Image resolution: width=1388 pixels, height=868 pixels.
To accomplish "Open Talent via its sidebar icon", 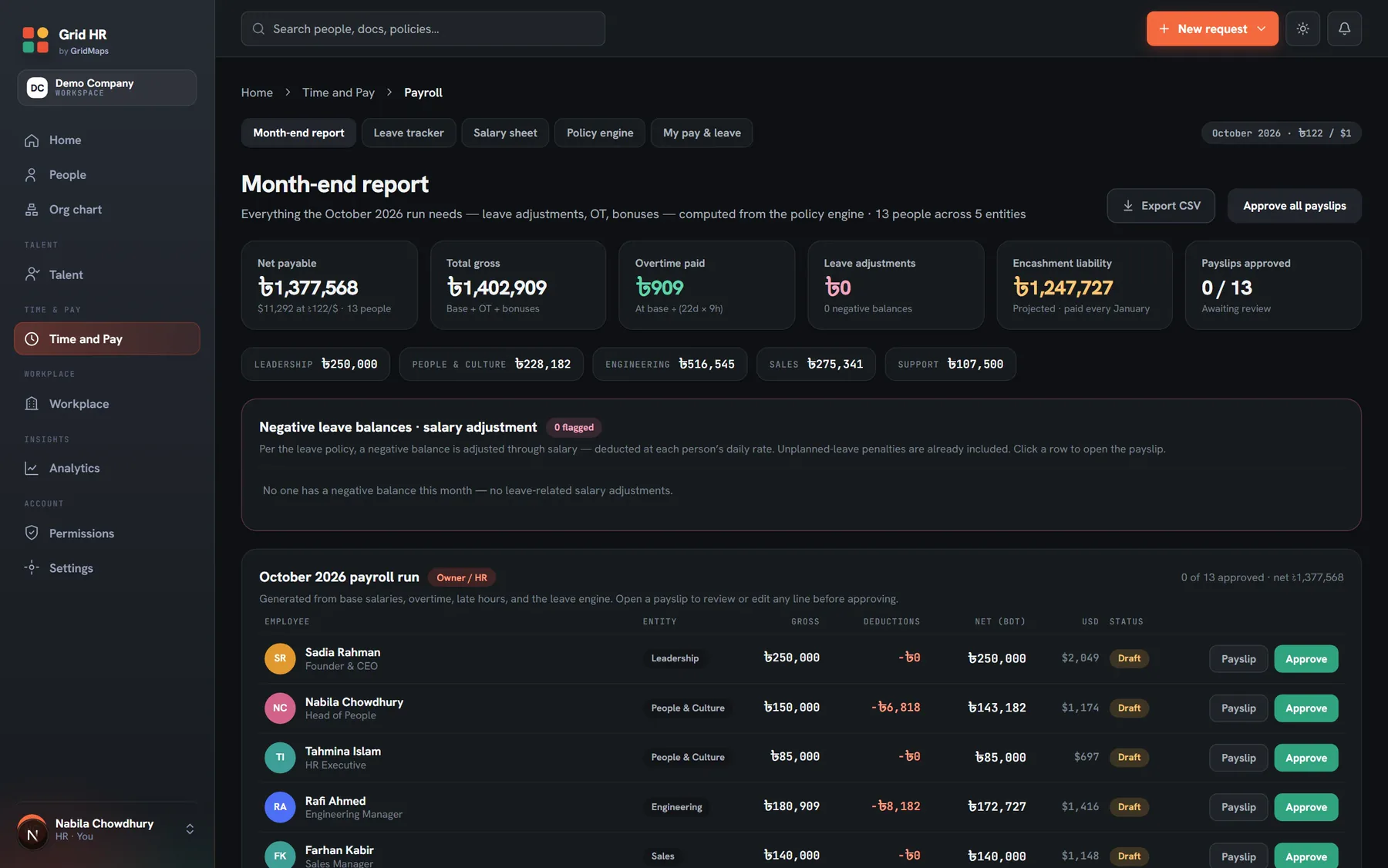I will pyautogui.click(x=32, y=274).
